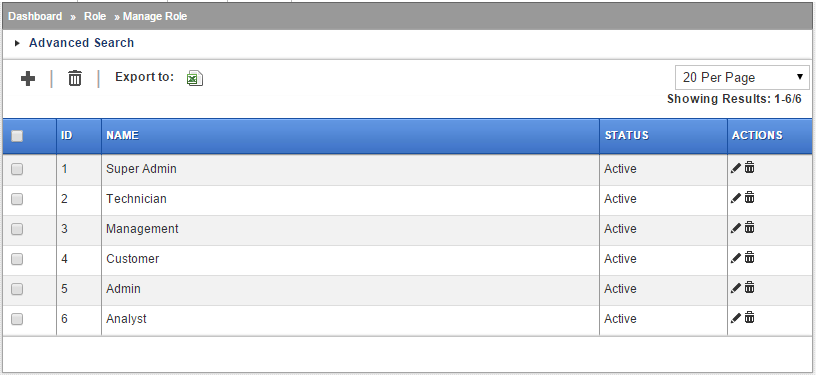Edit the Super Admin role pencil icon

click(x=735, y=168)
